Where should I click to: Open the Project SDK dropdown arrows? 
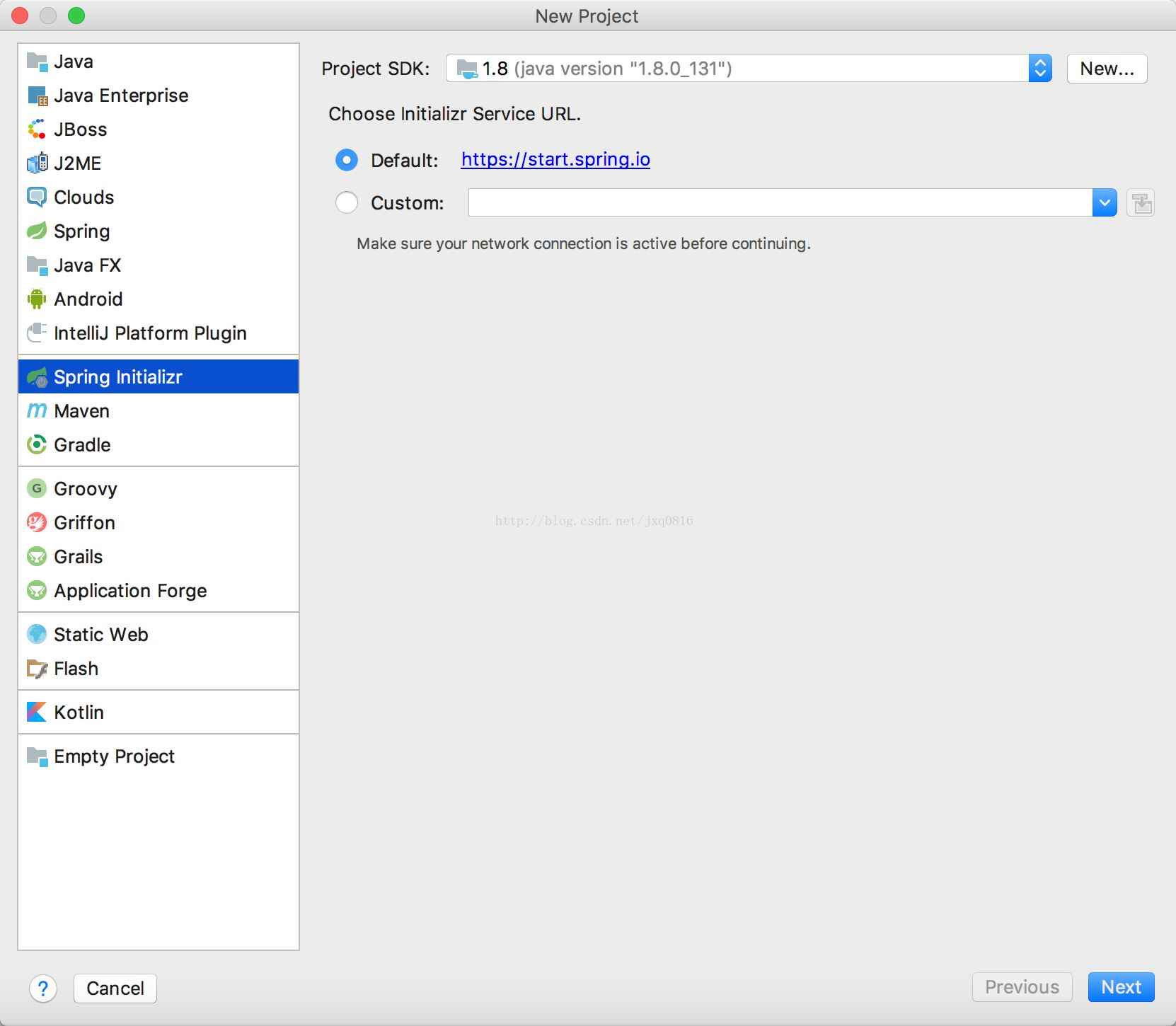[x=1040, y=69]
